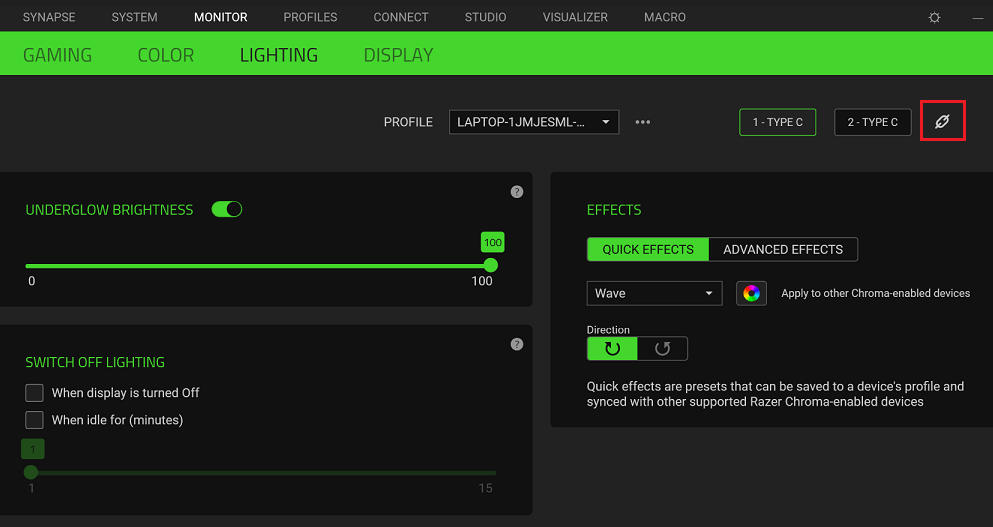Click the brightness value 100 tooltip badge
The image size is (993, 527).
point(493,243)
